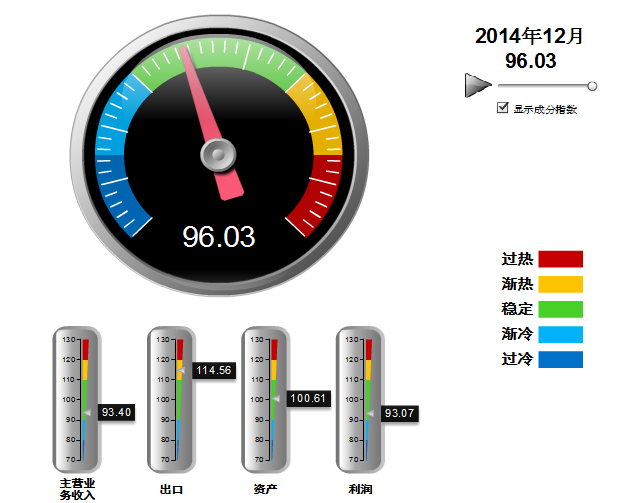Click the 96.03 reading inside the dial

pos(218,237)
